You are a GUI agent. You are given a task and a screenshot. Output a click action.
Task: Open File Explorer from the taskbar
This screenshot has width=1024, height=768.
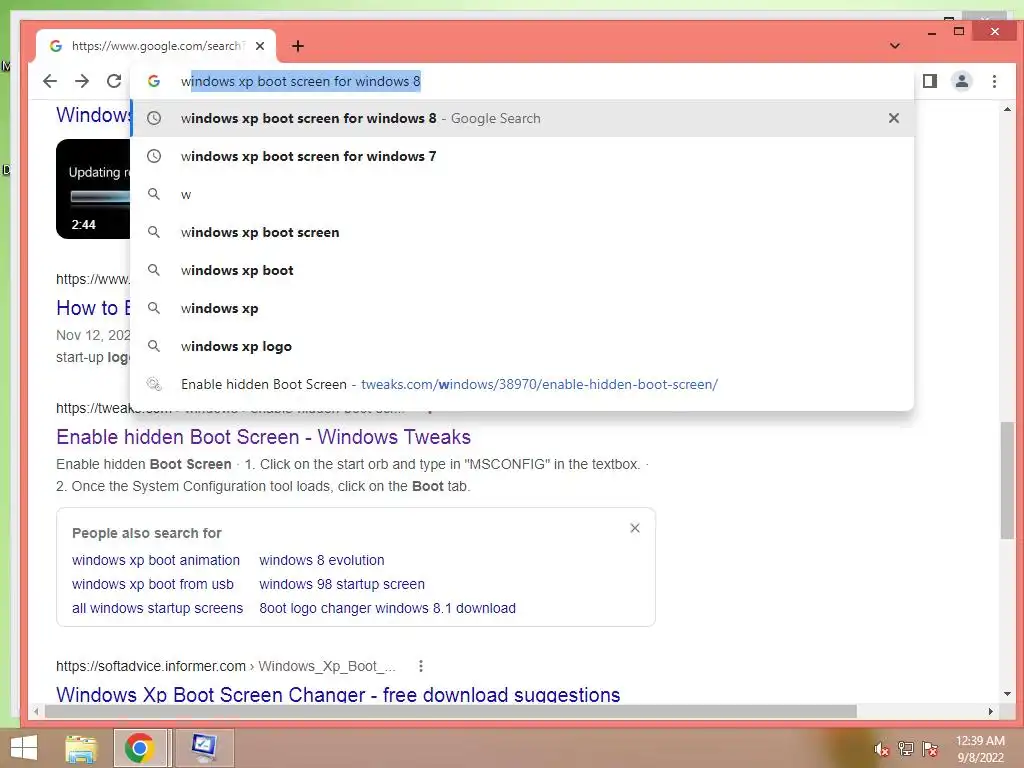click(81, 748)
